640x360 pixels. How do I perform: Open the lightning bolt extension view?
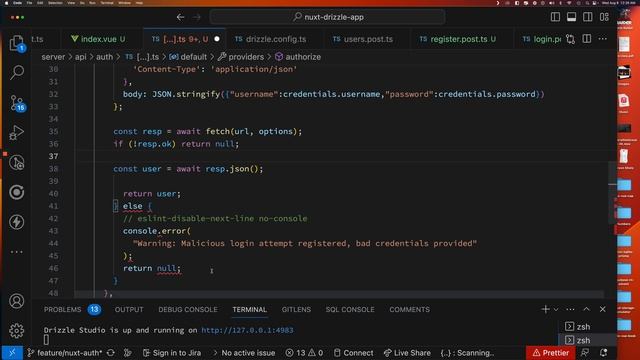pyautogui.click(x=17, y=222)
